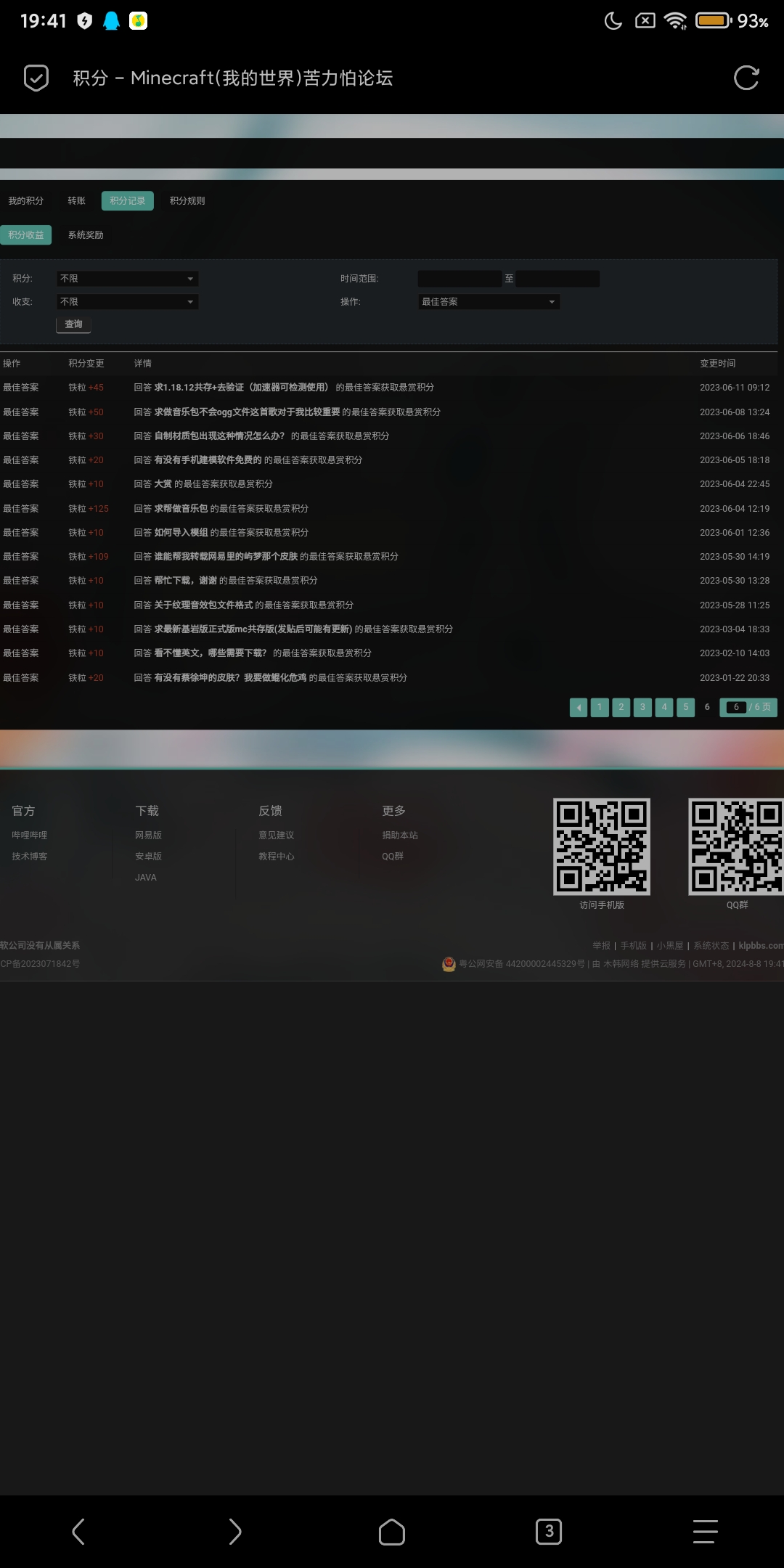Image resolution: width=784 pixels, height=1568 pixels.
Task: Go to pagination page 4
Action: click(664, 707)
